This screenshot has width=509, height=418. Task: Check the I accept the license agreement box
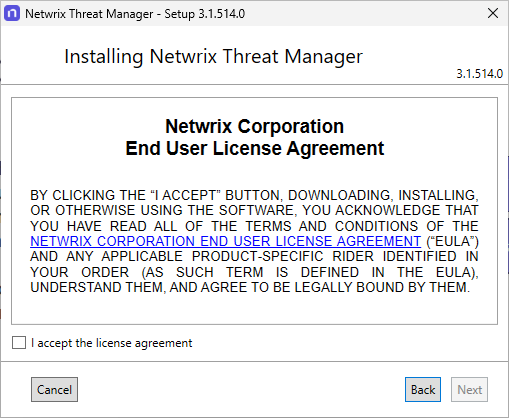pyautogui.click(x=19, y=343)
